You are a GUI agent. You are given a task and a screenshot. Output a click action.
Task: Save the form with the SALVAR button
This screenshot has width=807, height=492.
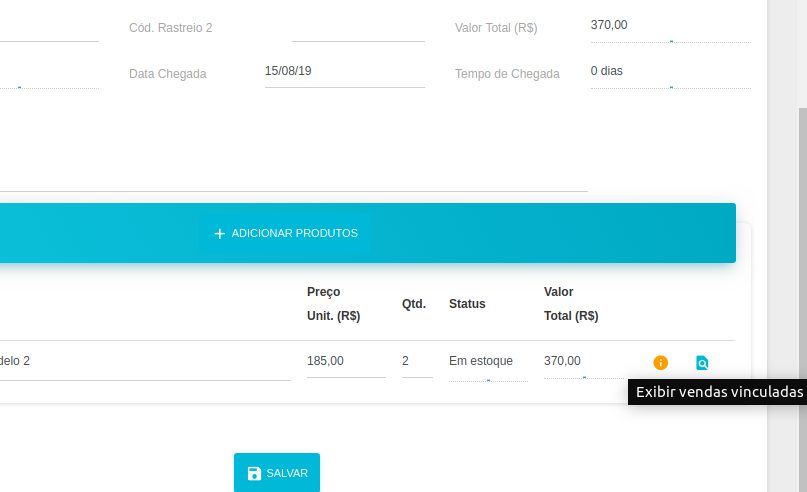tap(277, 472)
